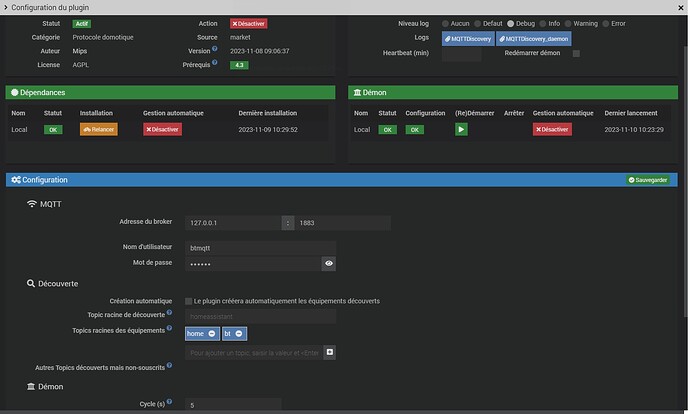Screen dimensions: 690x414
Task: Click the add topic plus button
Action: click(x=330, y=352)
